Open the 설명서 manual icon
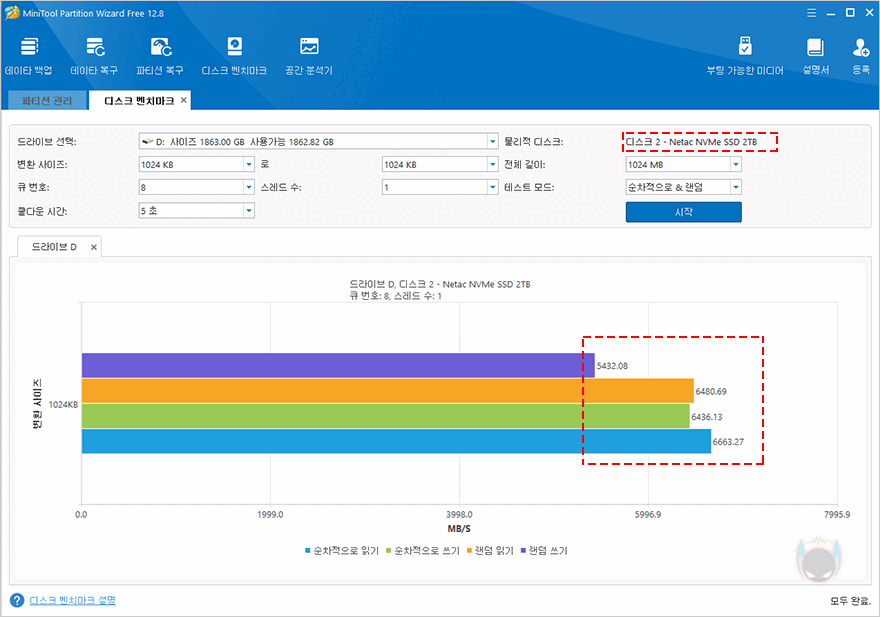The height and width of the screenshot is (617, 880). (815, 56)
